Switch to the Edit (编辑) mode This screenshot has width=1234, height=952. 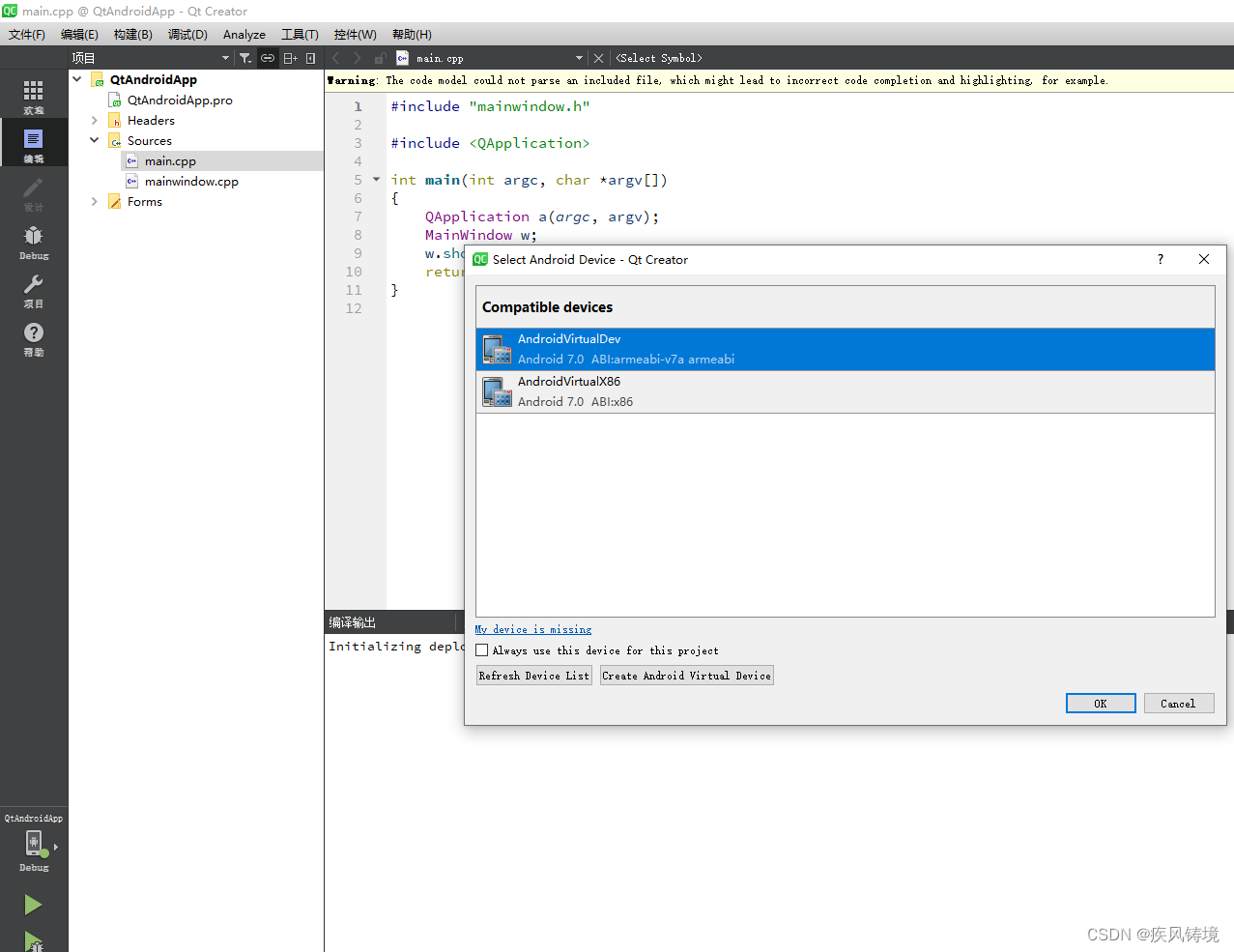click(x=34, y=144)
